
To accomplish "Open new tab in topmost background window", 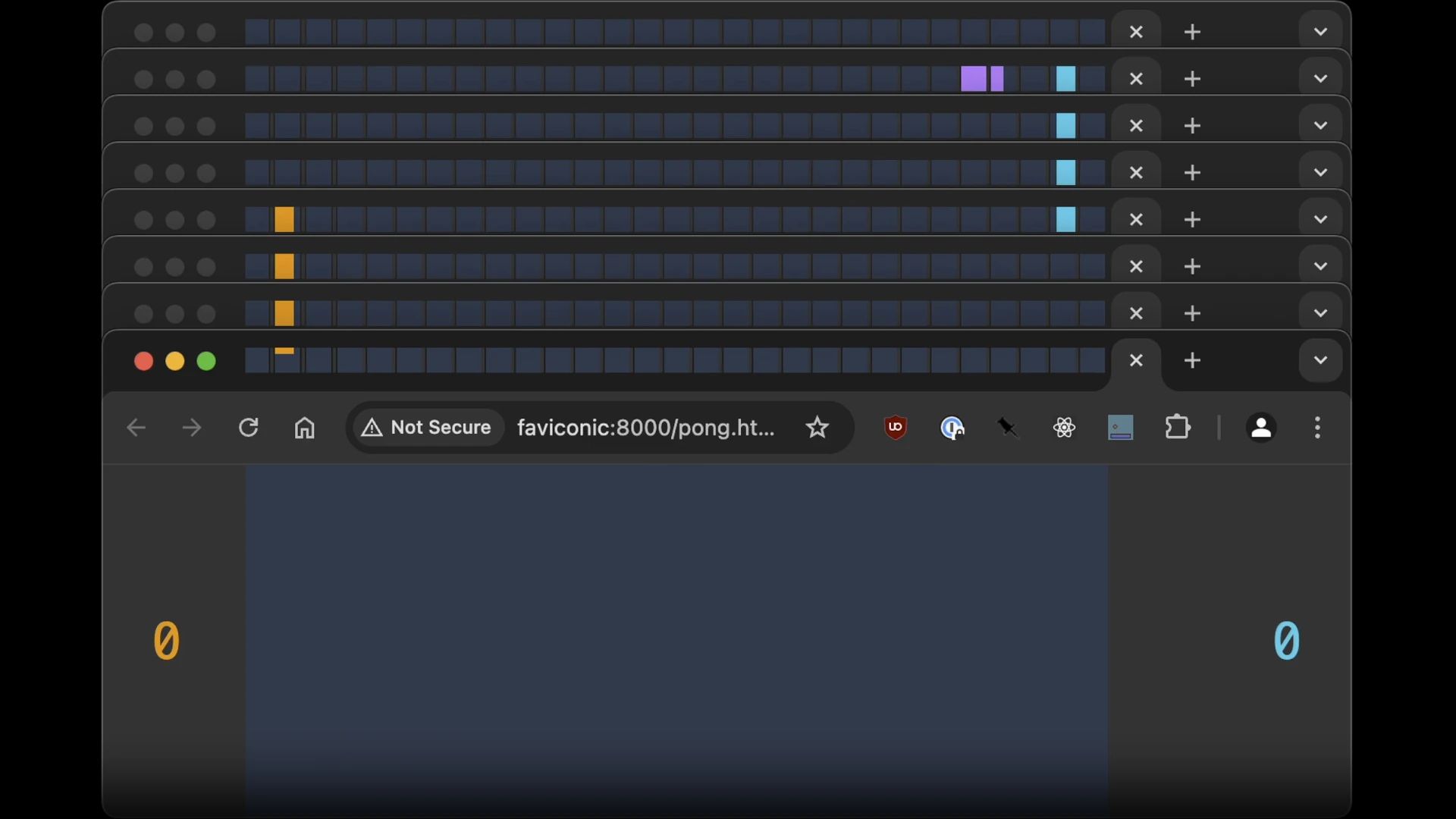I will 1192,32.
